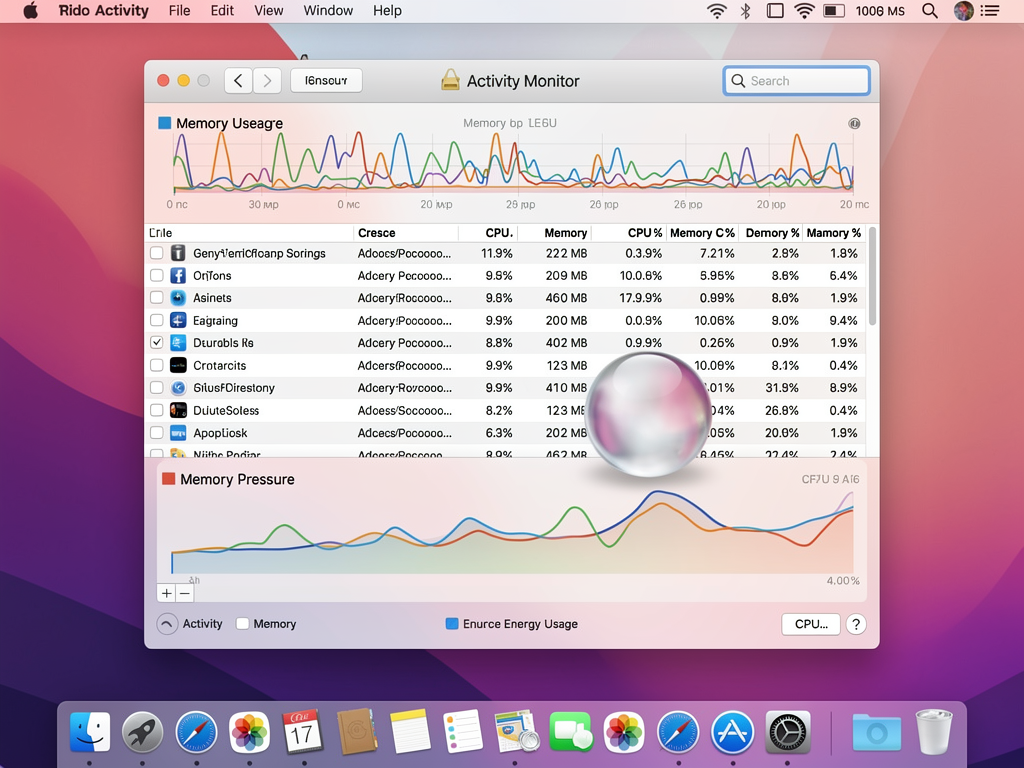Click the Apopliosk process icon
1024x768 pixels.
pyautogui.click(x=178, y=432)
